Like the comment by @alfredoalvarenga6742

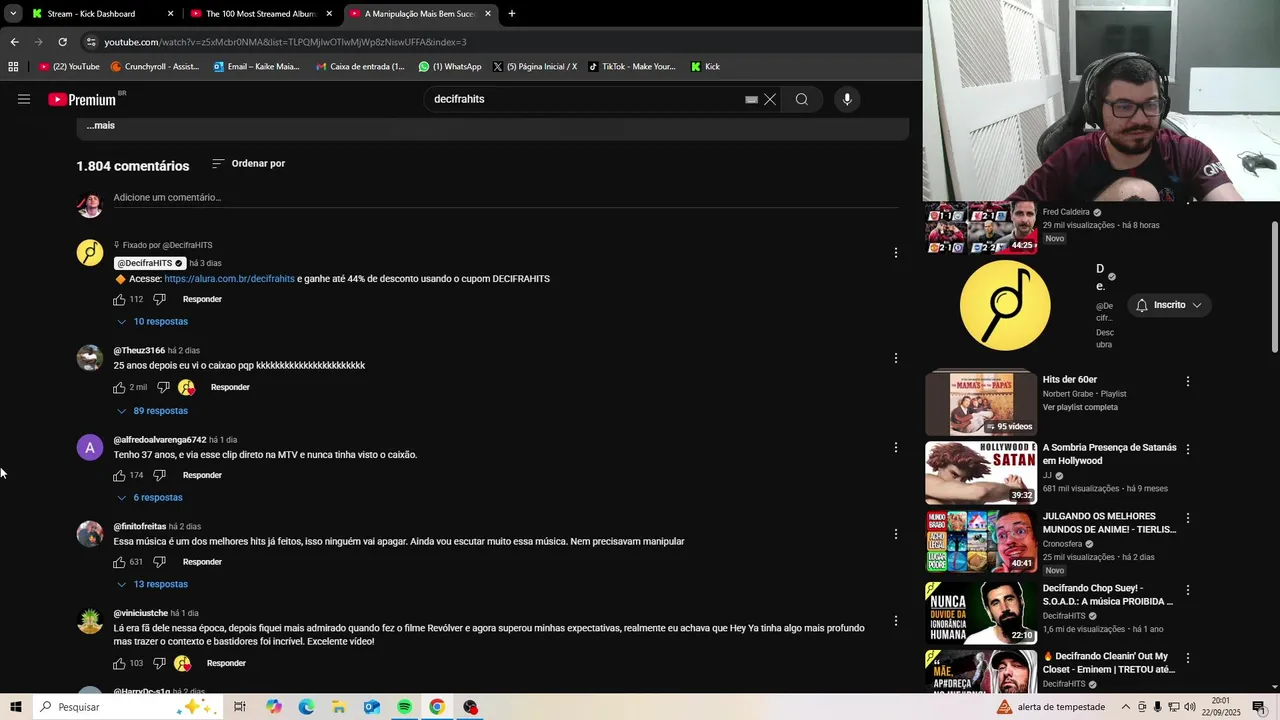[119, 475]
